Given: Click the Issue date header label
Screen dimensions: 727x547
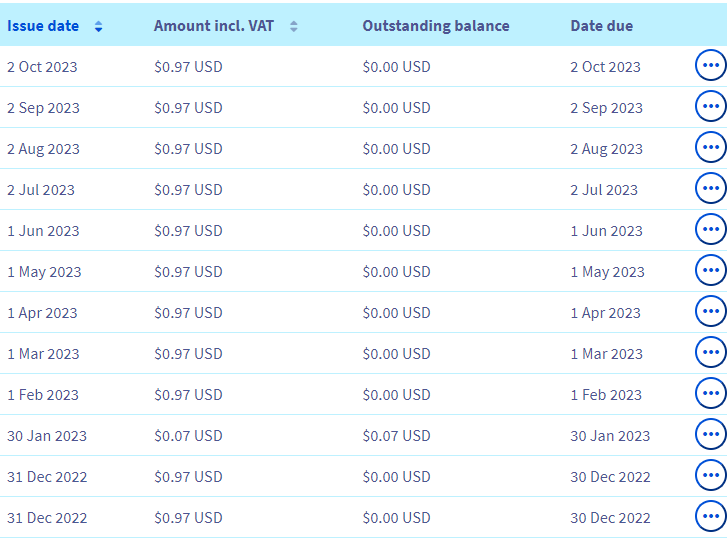Looking at the screenshot, I should [43, 26].
